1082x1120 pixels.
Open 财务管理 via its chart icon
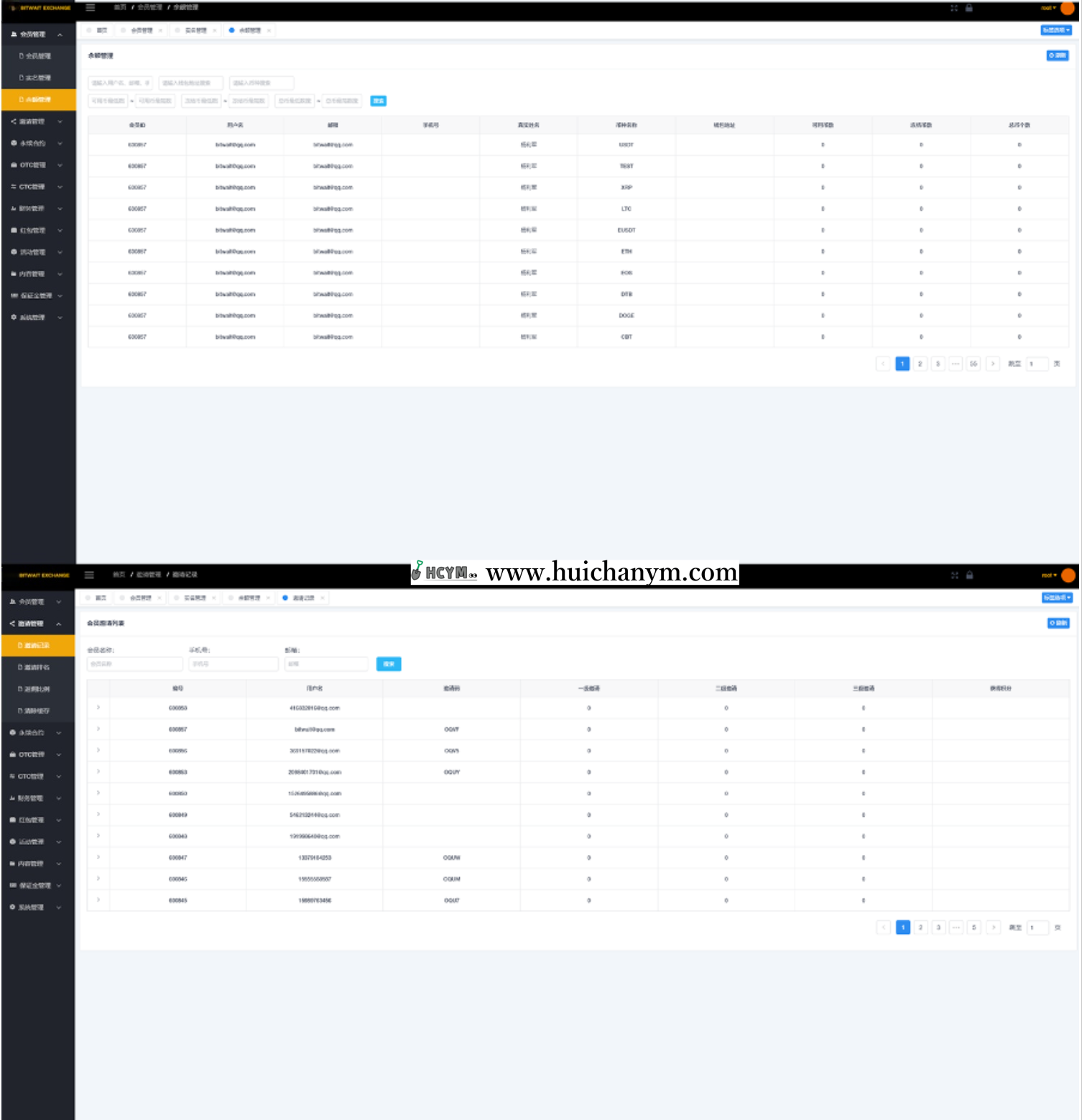pos(12,208)
